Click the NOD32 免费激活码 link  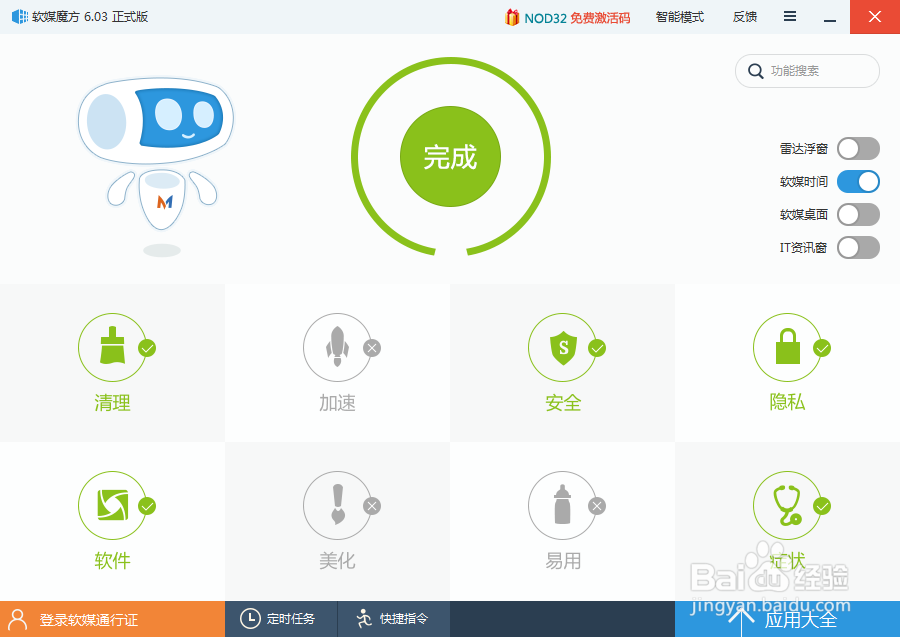570,17
